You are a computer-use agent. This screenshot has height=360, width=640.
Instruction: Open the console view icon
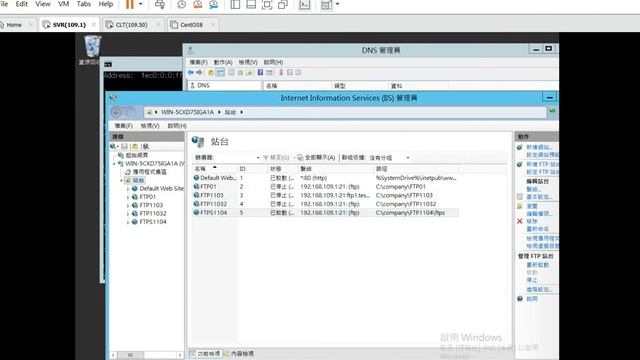tap(304, 4)
